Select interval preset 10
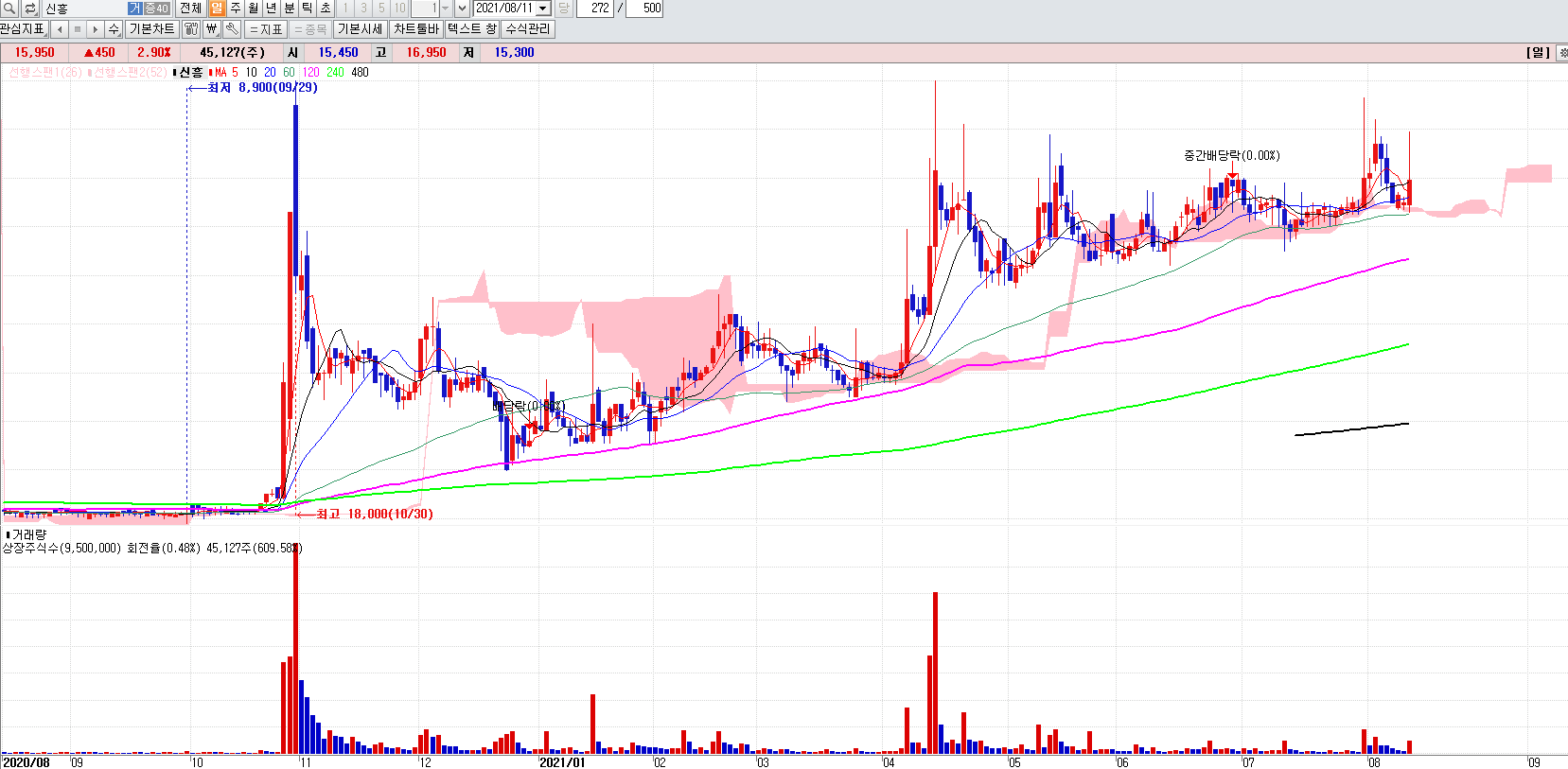 click(399, 9)
